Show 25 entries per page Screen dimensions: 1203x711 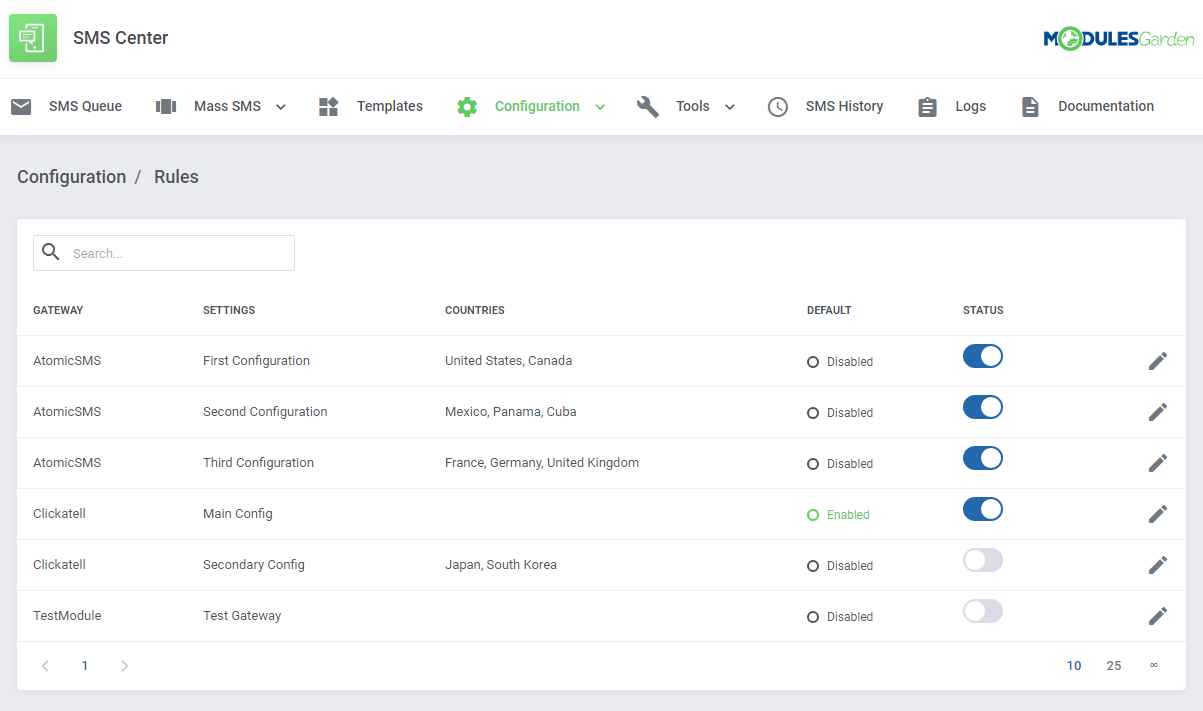[x=1114, y=665]
